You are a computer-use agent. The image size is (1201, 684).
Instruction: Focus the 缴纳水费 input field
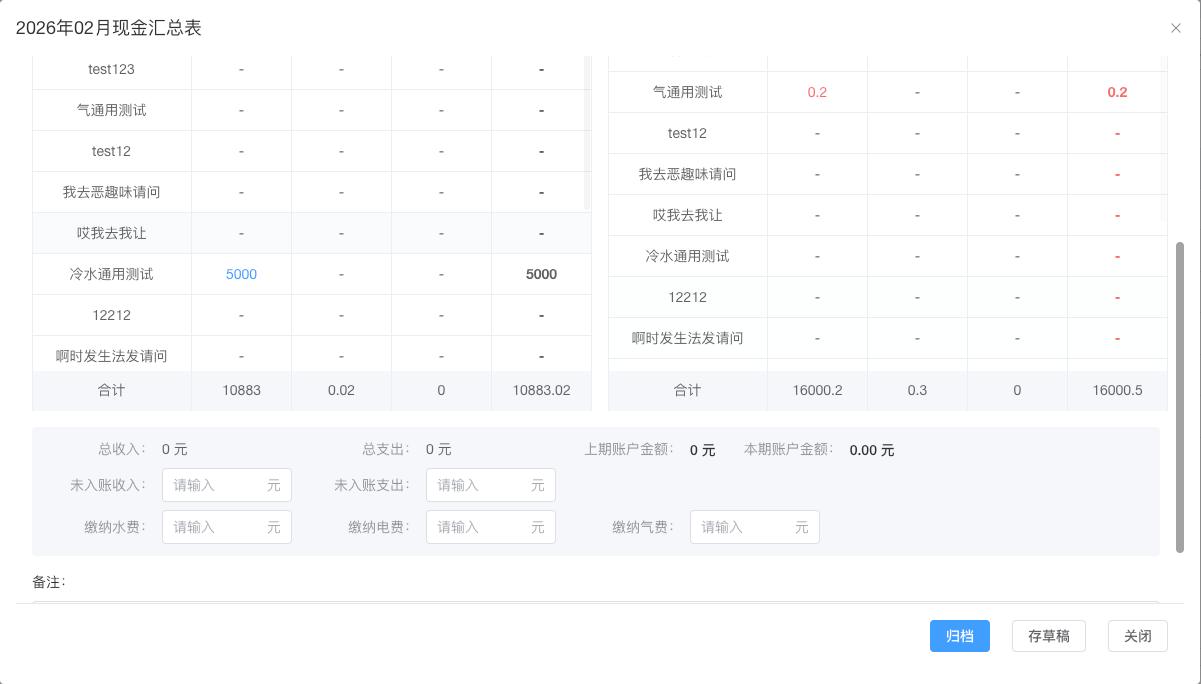tap(227, 527)
